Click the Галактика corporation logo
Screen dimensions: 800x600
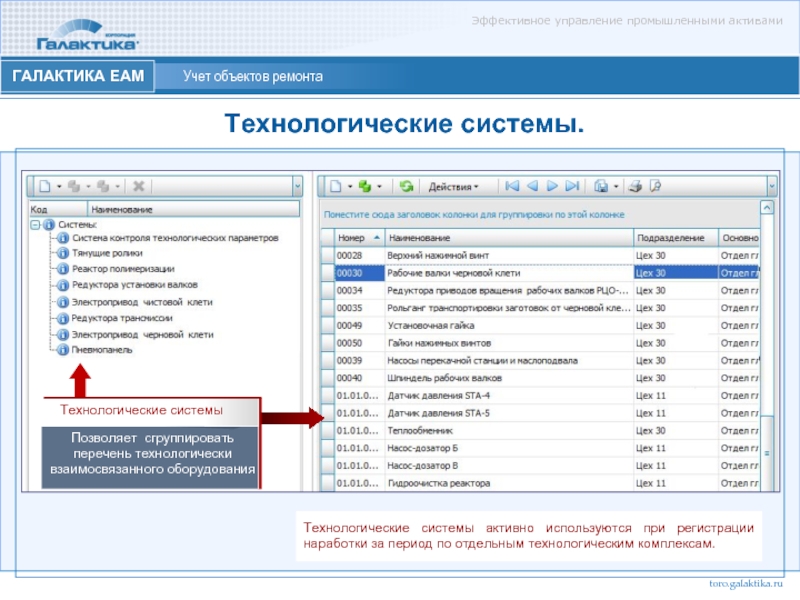point(87,36)
